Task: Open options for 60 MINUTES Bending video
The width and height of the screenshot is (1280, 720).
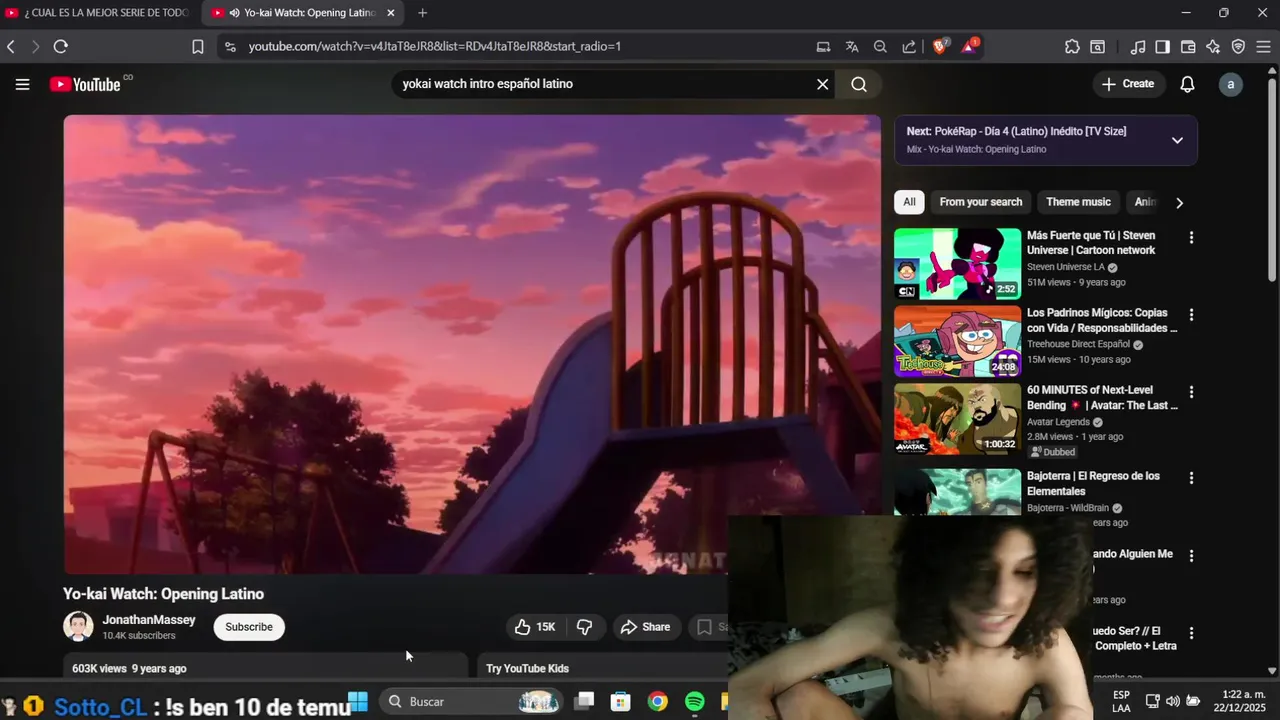Action: (x=1191, y=392)
